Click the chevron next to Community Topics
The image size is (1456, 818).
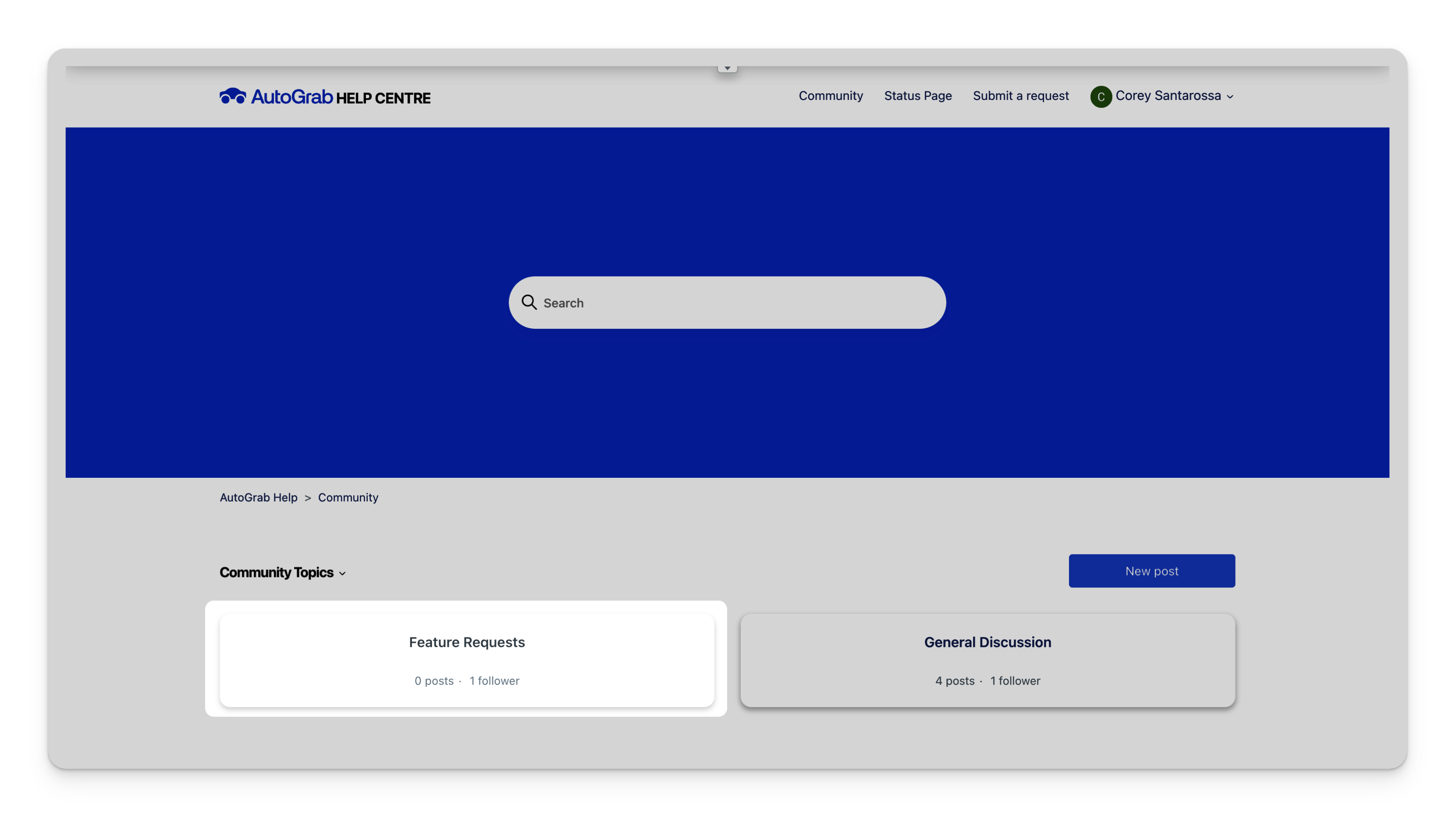342,574
